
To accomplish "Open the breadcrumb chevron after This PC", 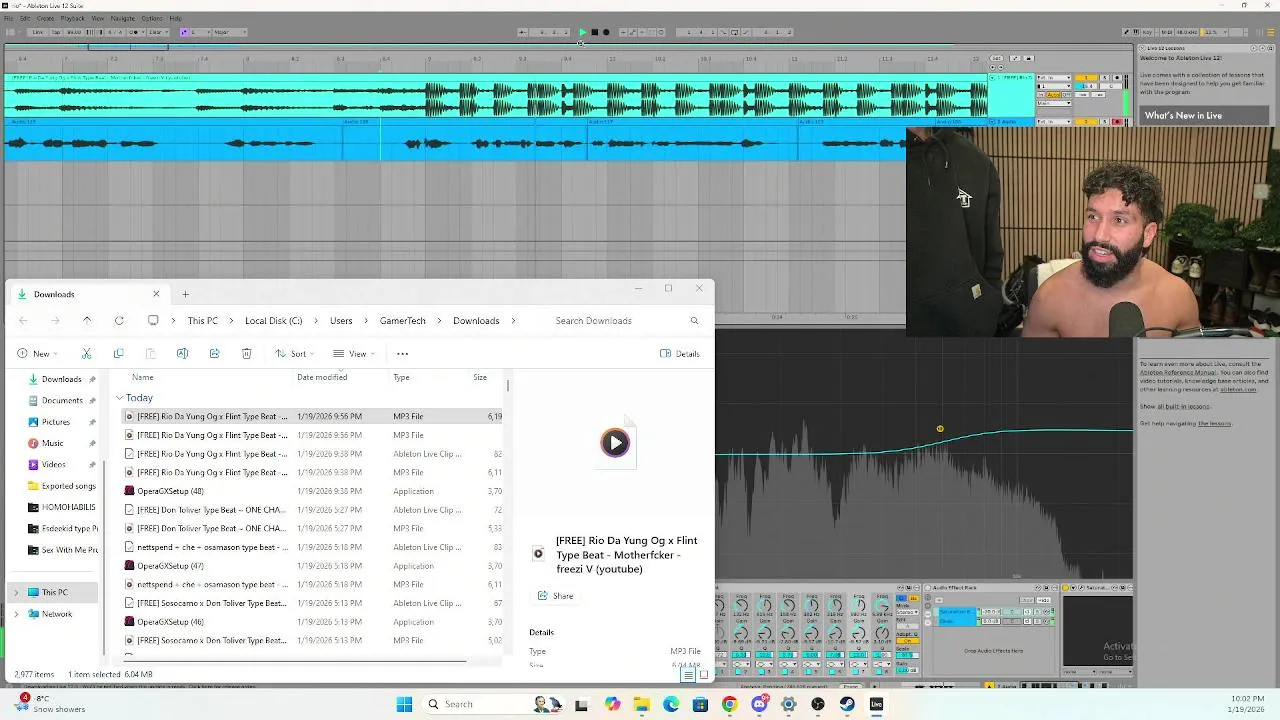I will pyautogui.click(x=231, y=321).
